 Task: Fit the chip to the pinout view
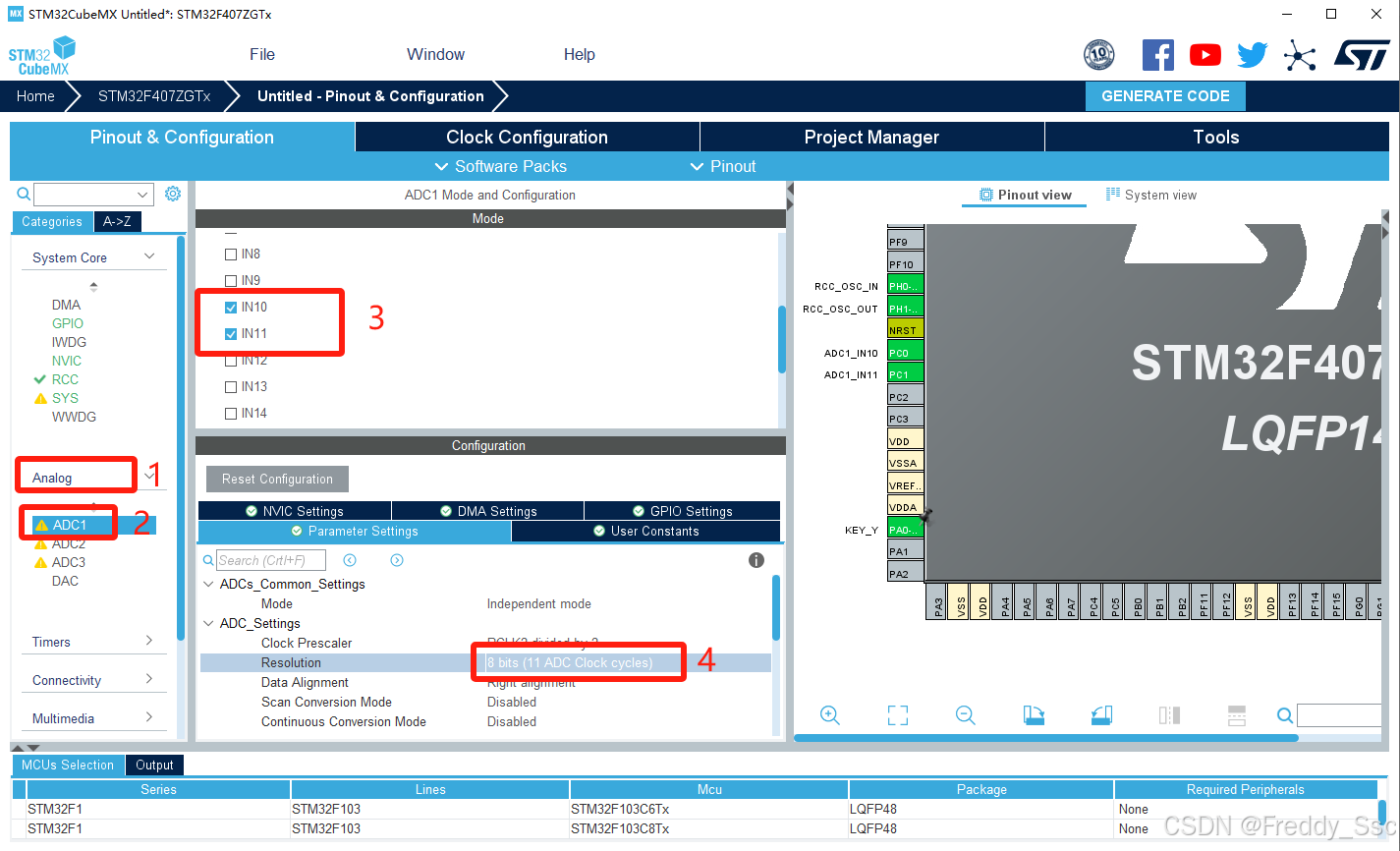pos(898,715)
